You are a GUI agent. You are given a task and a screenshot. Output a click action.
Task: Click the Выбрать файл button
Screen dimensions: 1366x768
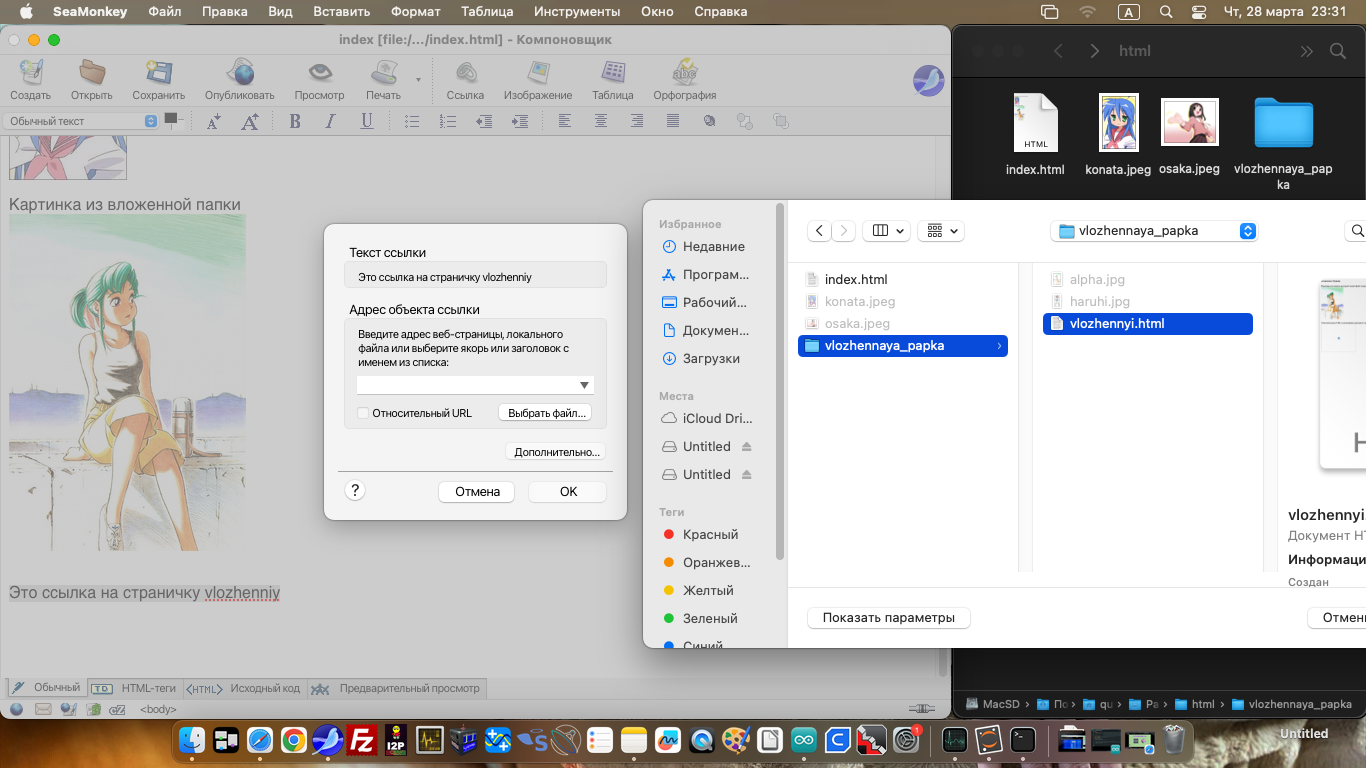[x=545, y=413]
